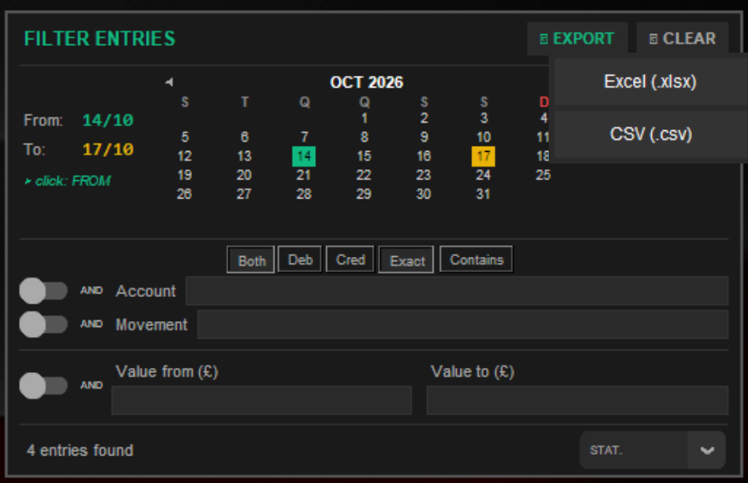Pick day 7 in the calendar
The width and height of the screenshot is (748, 483).
(x=304, y=137)
